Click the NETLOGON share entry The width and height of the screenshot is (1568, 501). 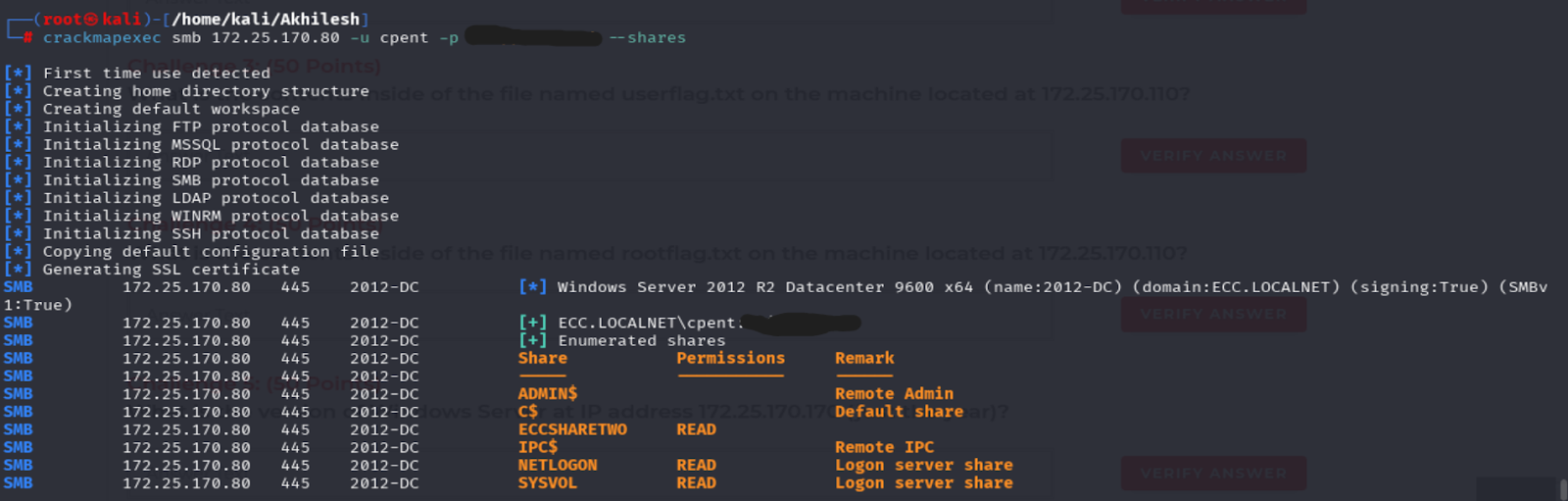pyautogui.click(x=557, y=466)
